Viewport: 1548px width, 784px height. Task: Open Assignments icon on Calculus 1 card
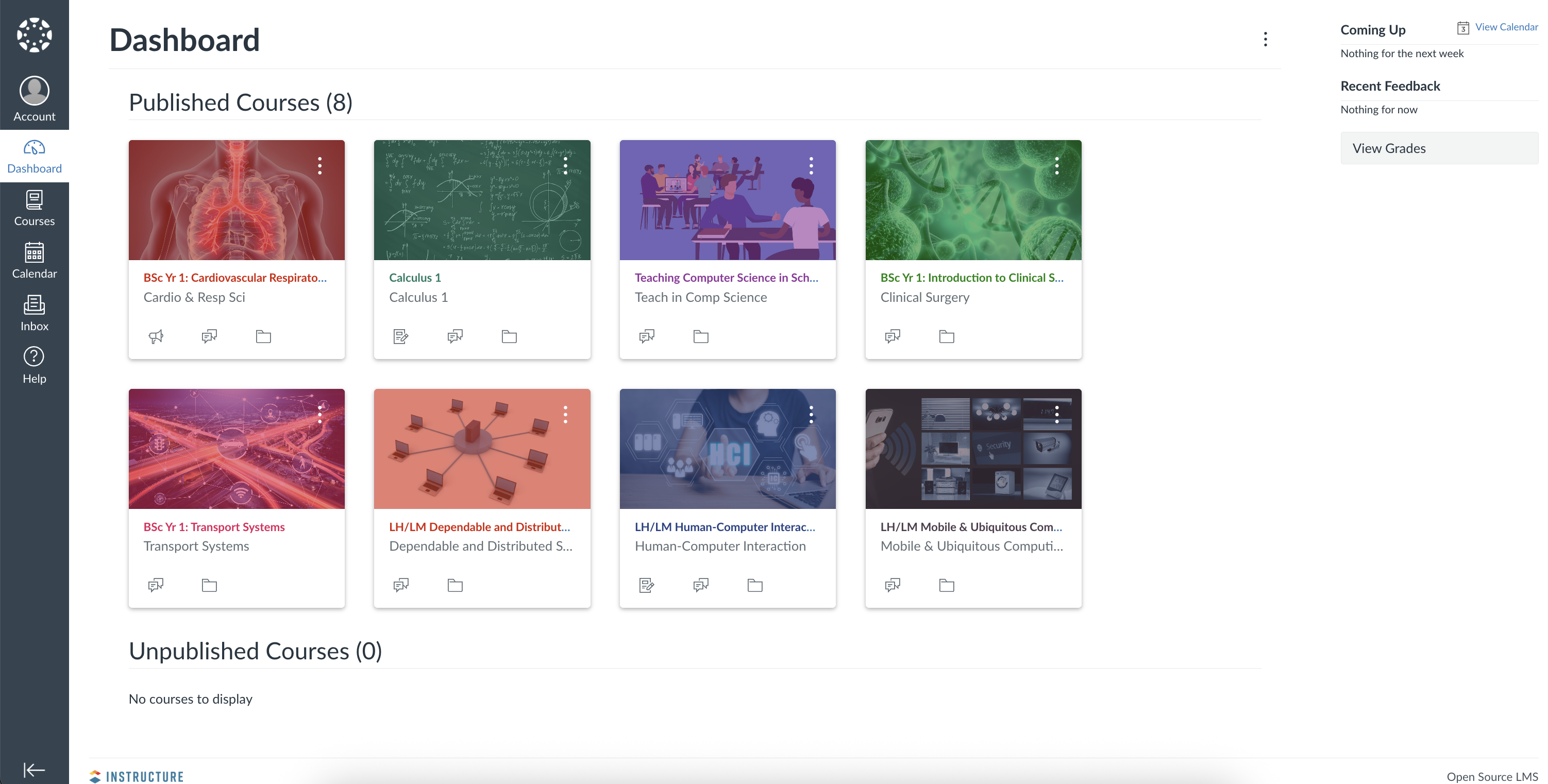pyautogui.click(x=401, y=336)
